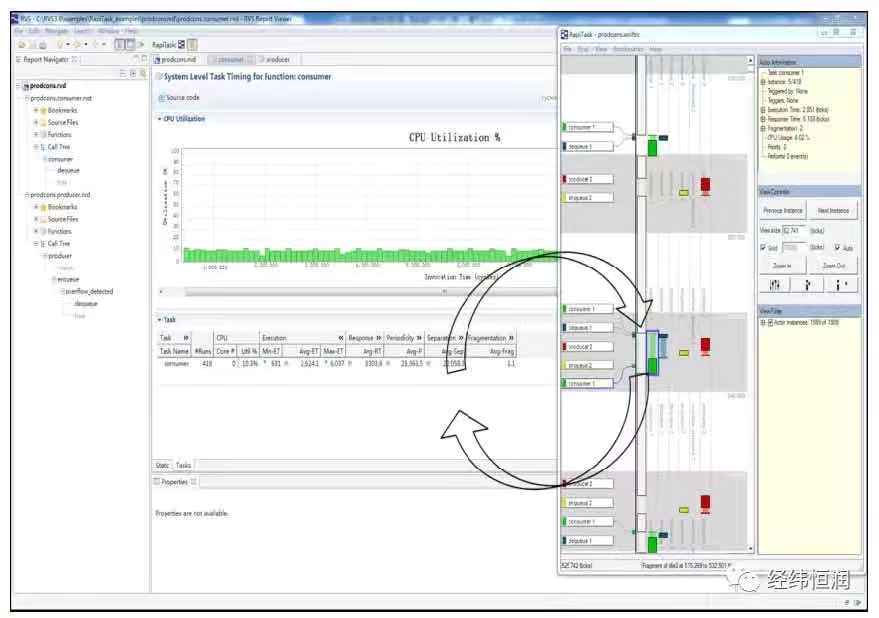The image size is (879, 618).
Task: Select the CPU Usage line in Actor Information
Action: click(x=788, y=137)
